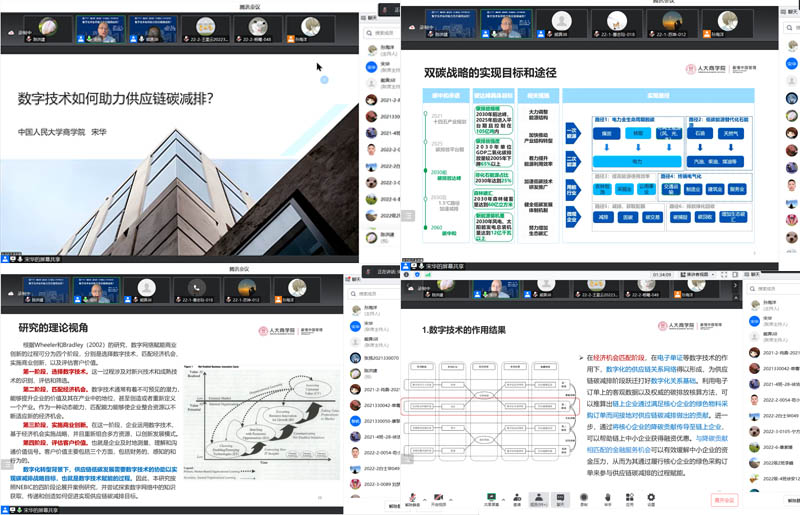Expand arrow next to bottom-right video button
The height and width of the screenshot is (515, 800).
coord(451,499)
